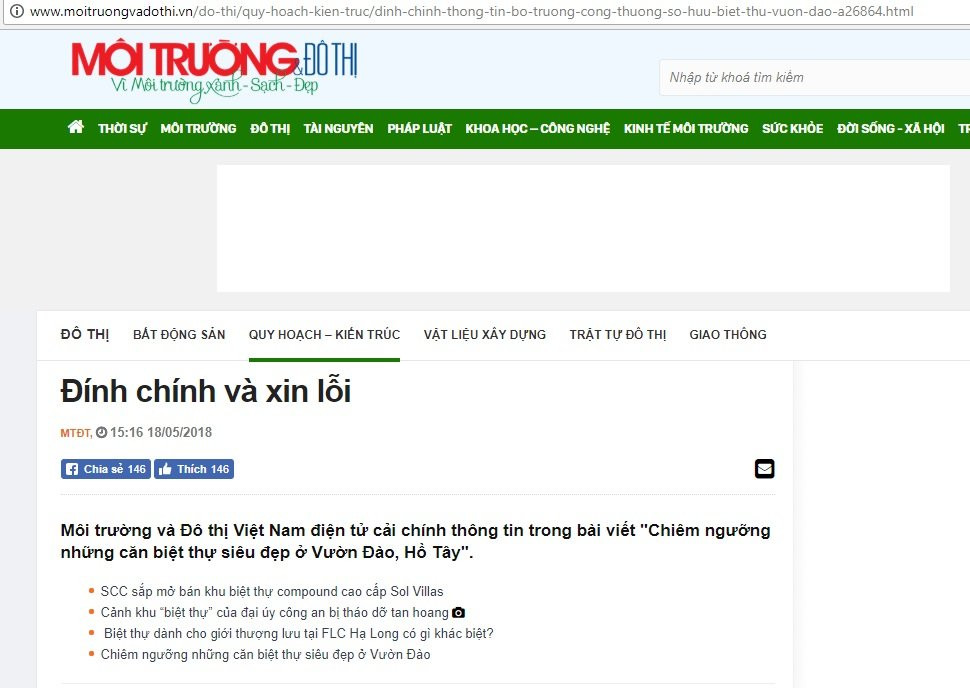970x688 pixels.
Task: Focus the 'Nhập từ khoá tìm kiếm' search box
Action: coord(814,77)
